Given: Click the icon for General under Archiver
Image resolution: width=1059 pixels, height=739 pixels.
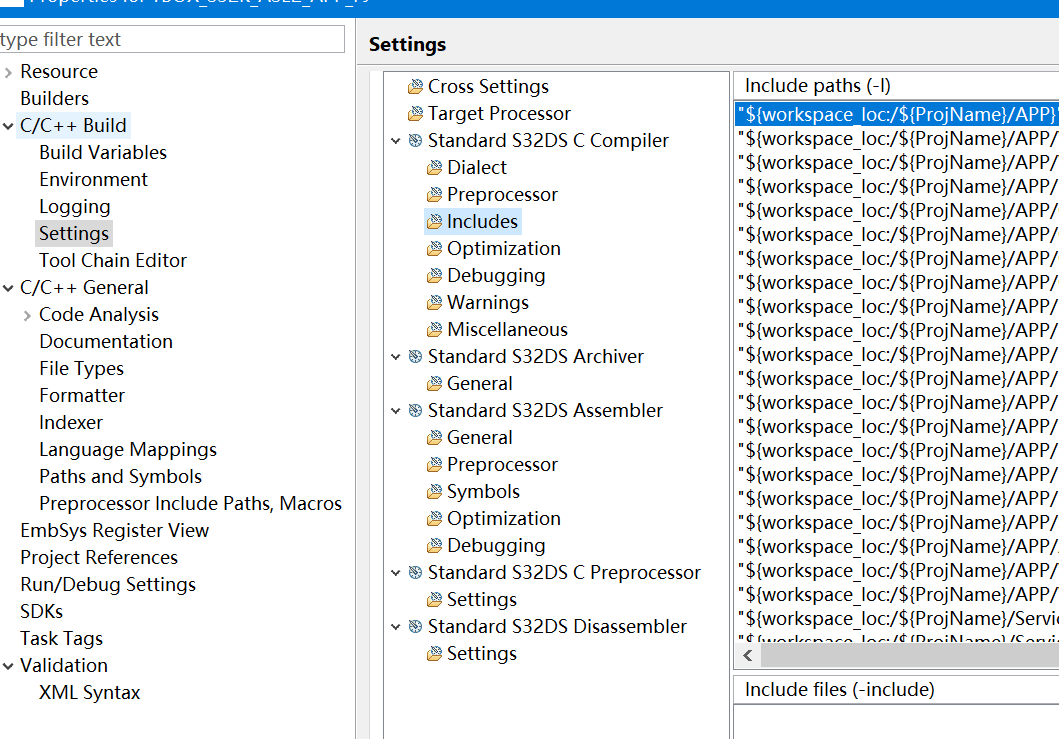Looking at the screenshot, I should 434,384.
